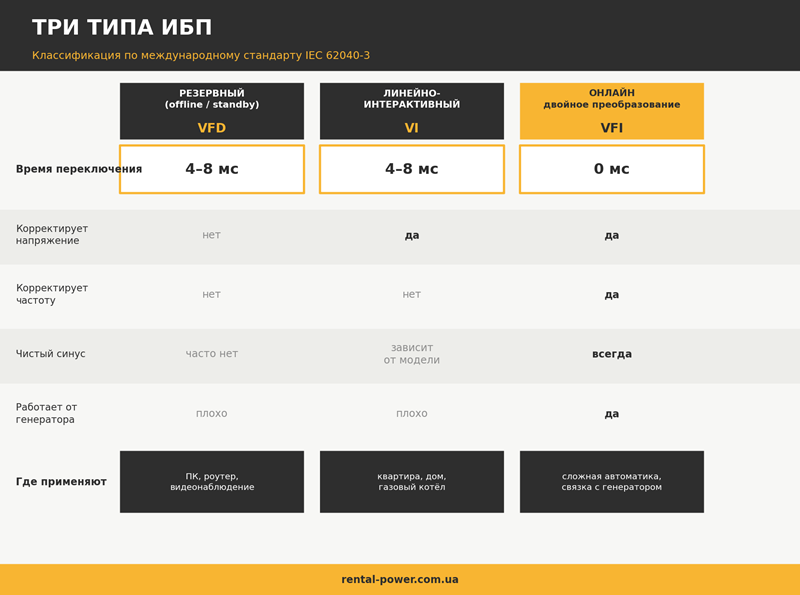
Task: Click the "сложная автоматика, связка с генератором" box
Action: tap(612, 482)
